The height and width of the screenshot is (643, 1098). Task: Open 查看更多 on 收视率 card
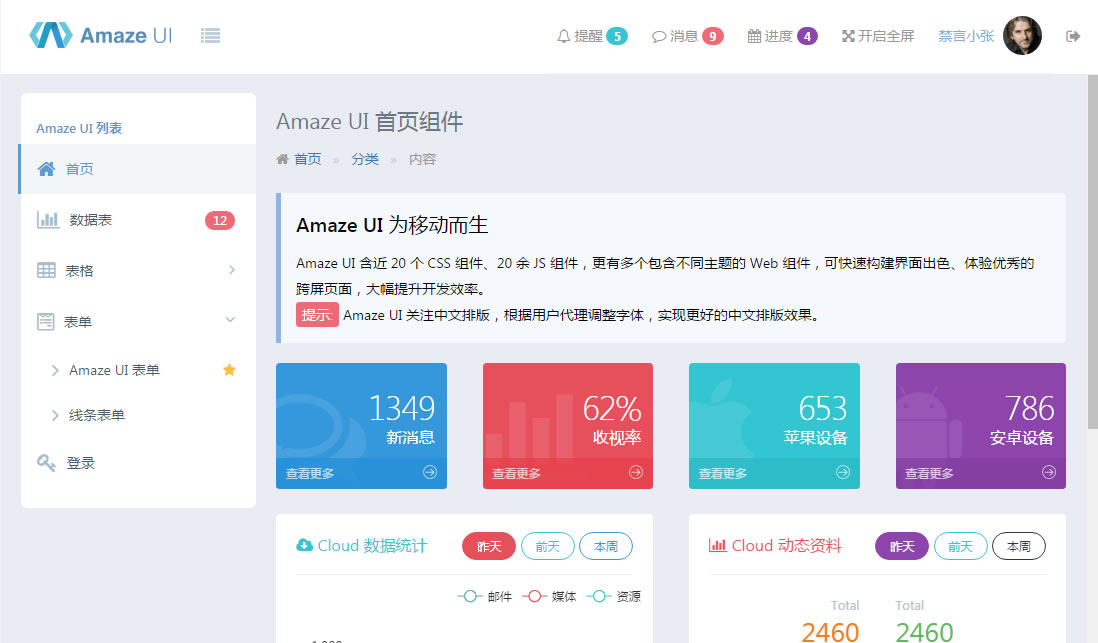[516, 473]
